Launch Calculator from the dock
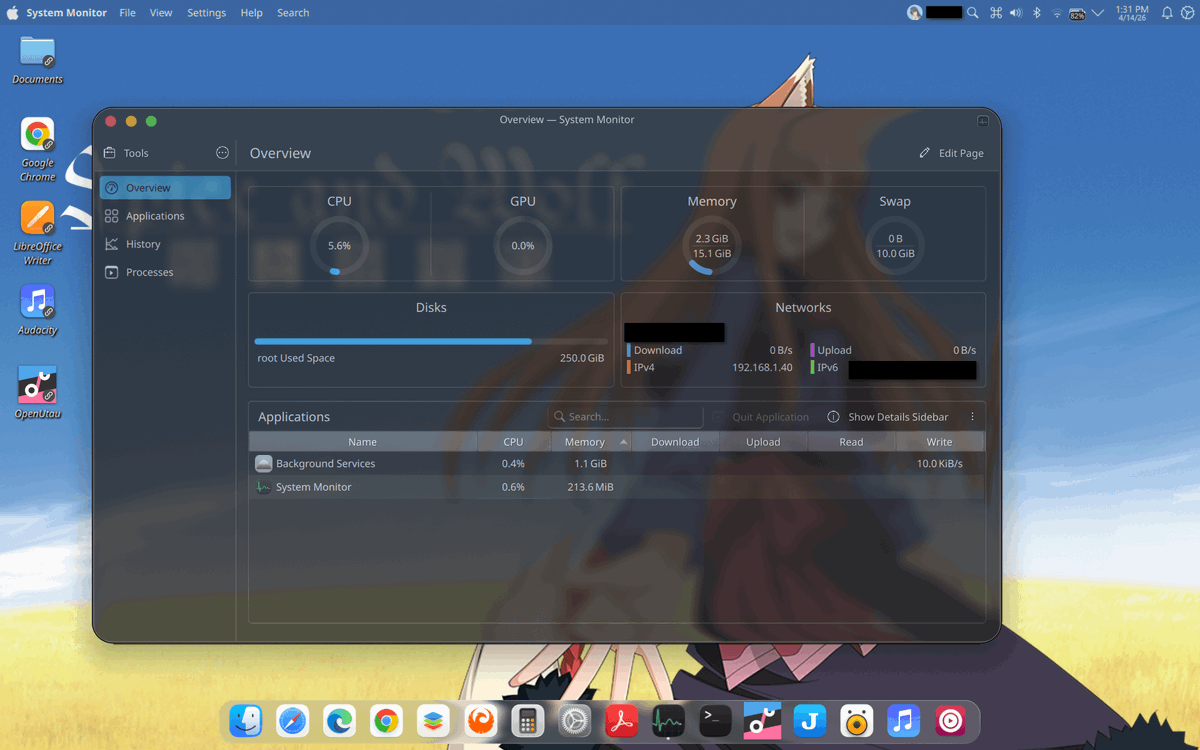The height and width of the screenshot is (750, 1200). (x=527, y=720)
